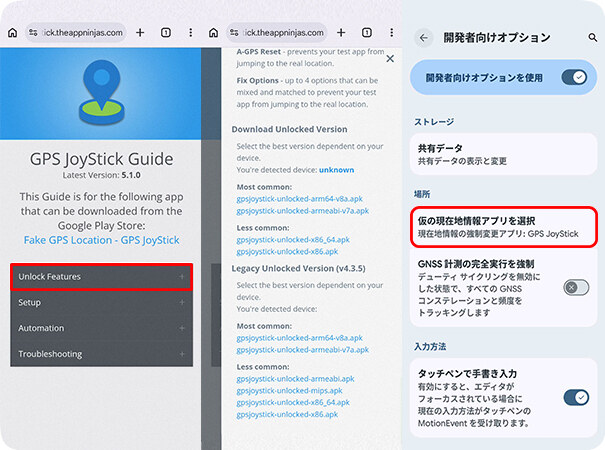605x450 pixels.
Task: Select 'Legacy Unlocked Version (v4.3.5)' heading
Action: [298, 268]
